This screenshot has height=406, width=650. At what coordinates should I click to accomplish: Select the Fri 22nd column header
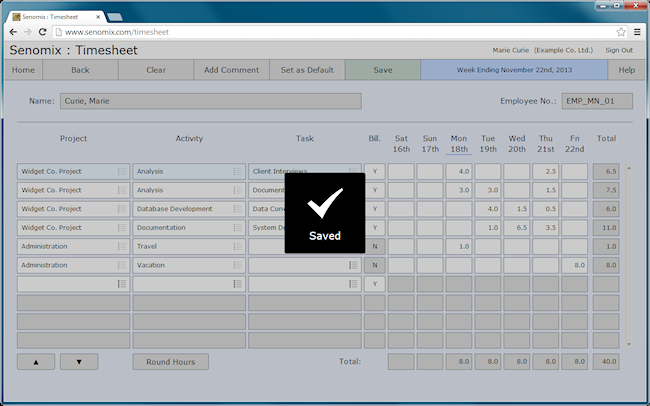pos(575,143)
